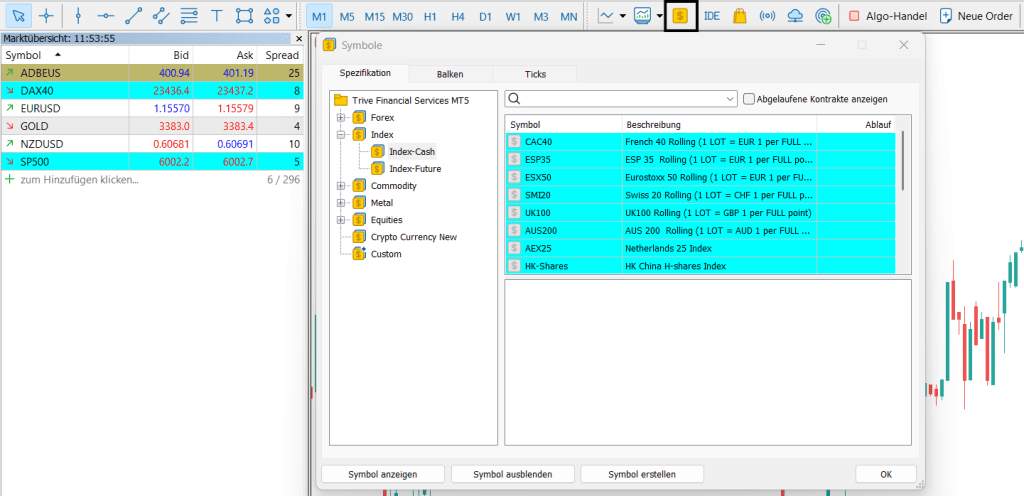The image size is (1024, 496).
Task: Select the trendline drawing tool
Action: click(133, 16)
